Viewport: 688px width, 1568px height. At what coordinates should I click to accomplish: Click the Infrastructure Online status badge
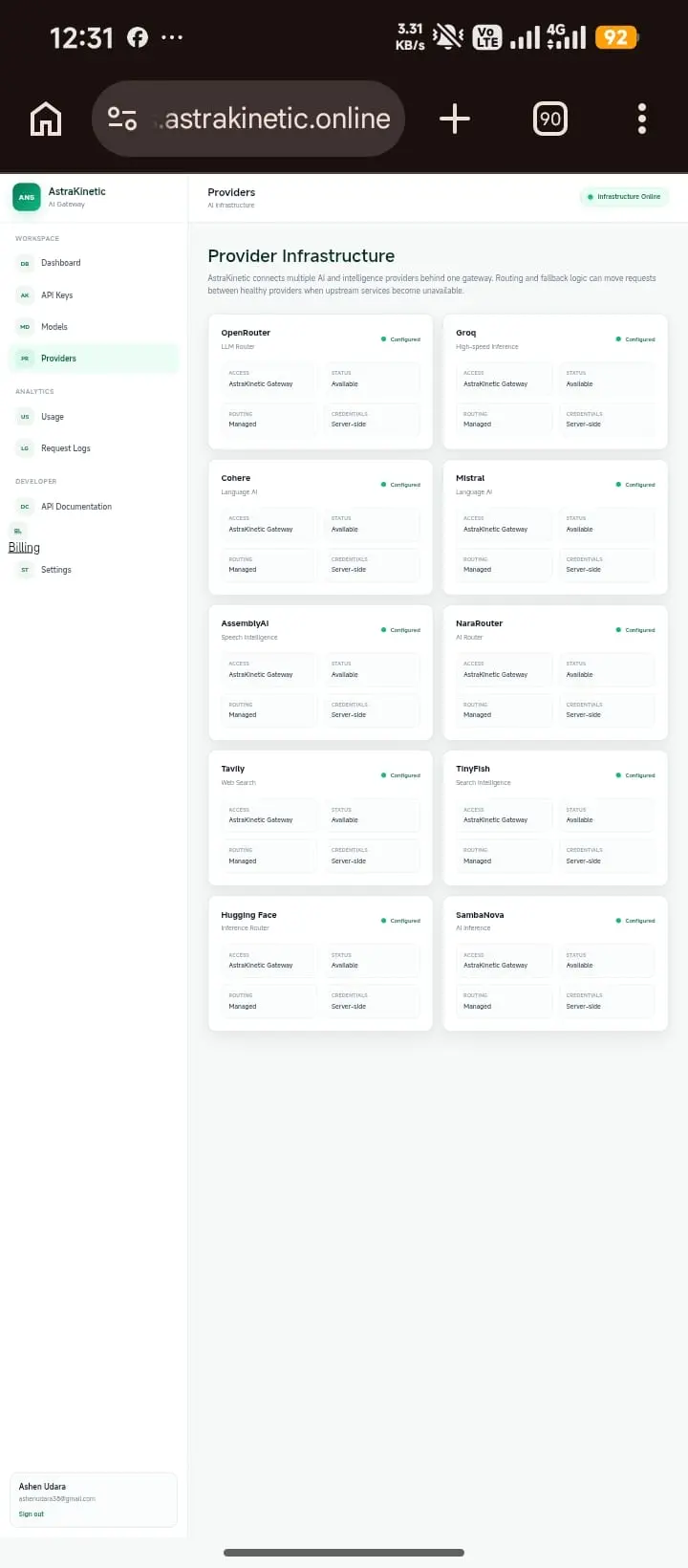click(624, 197)
